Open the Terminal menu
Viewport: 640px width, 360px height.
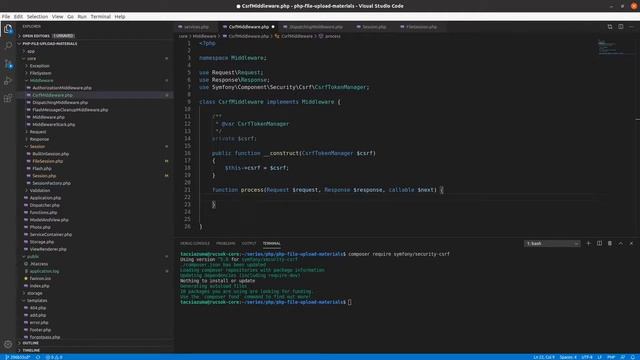pyautogui.click(x=100, y=17)
